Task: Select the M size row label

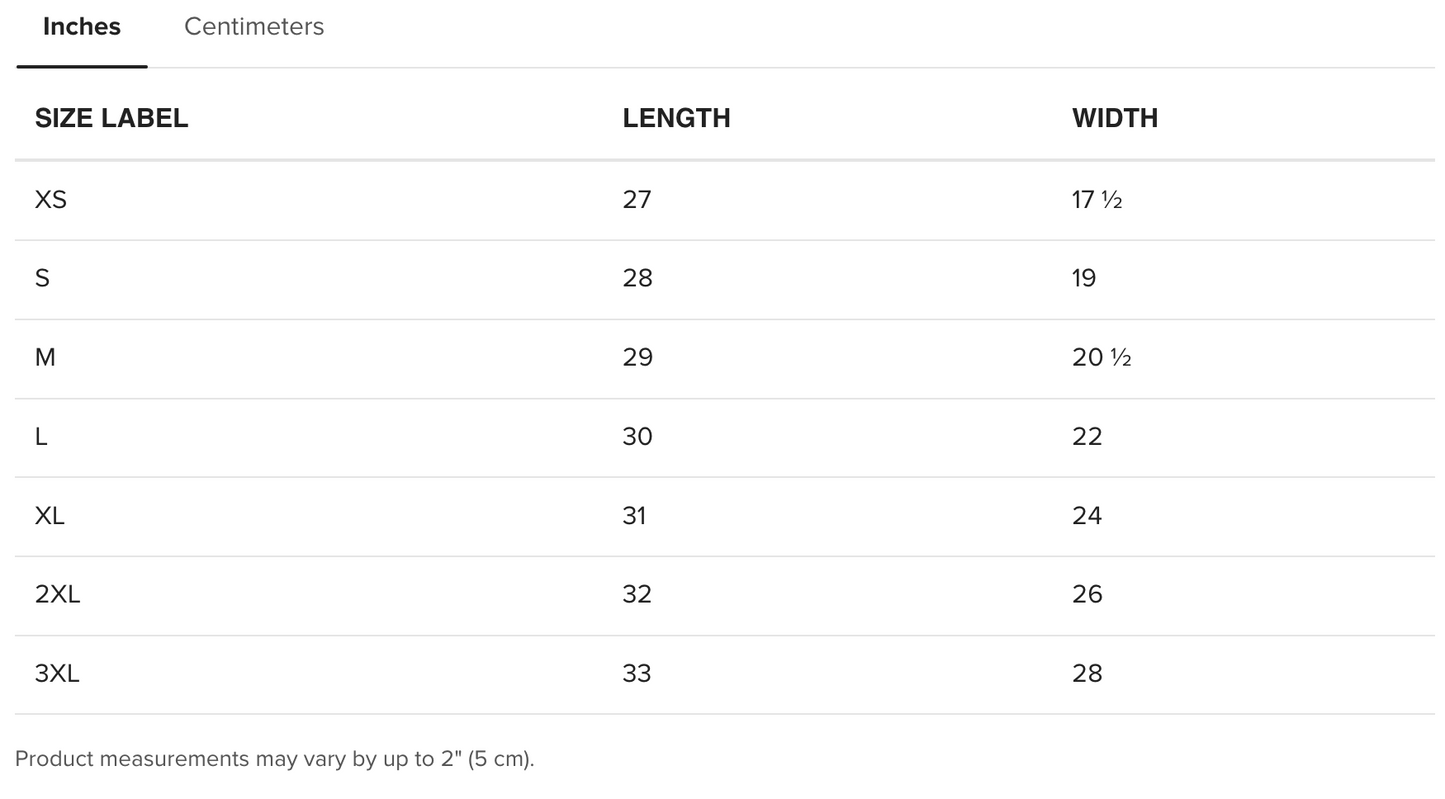Action: coord(45,357)
